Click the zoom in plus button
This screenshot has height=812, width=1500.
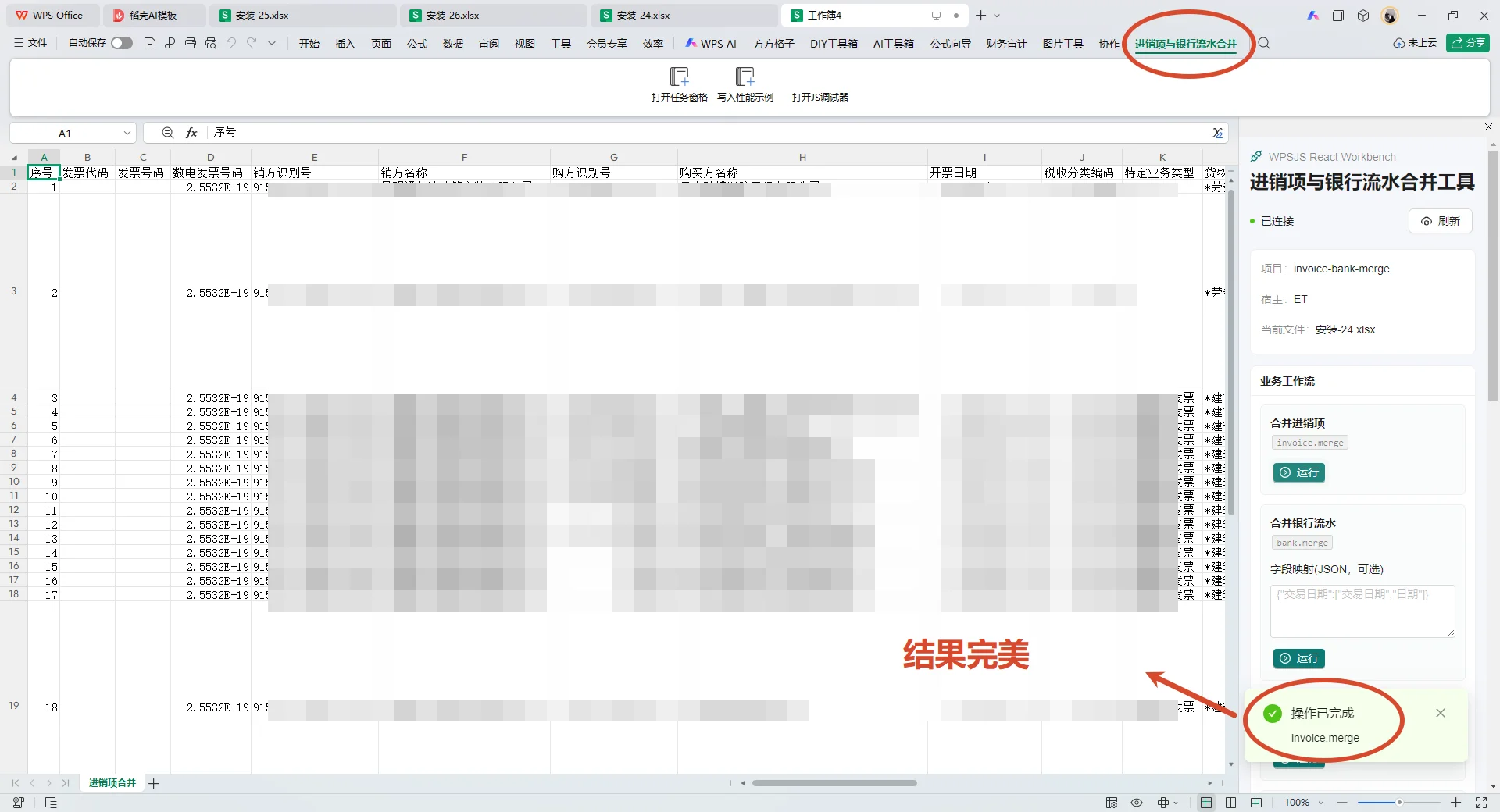pos(1455,803)
